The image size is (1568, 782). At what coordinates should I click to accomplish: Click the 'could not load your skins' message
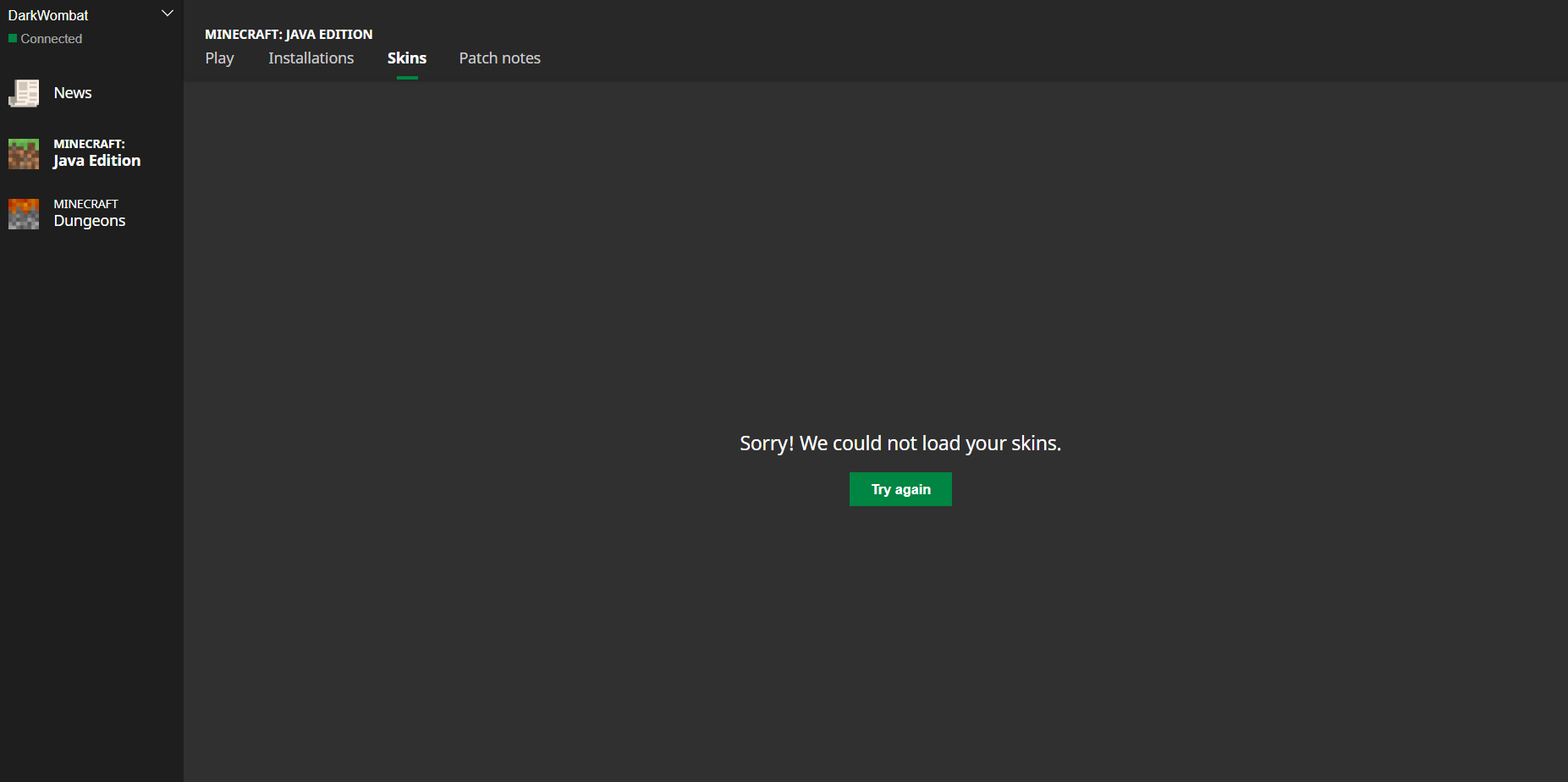pos(900,443)
